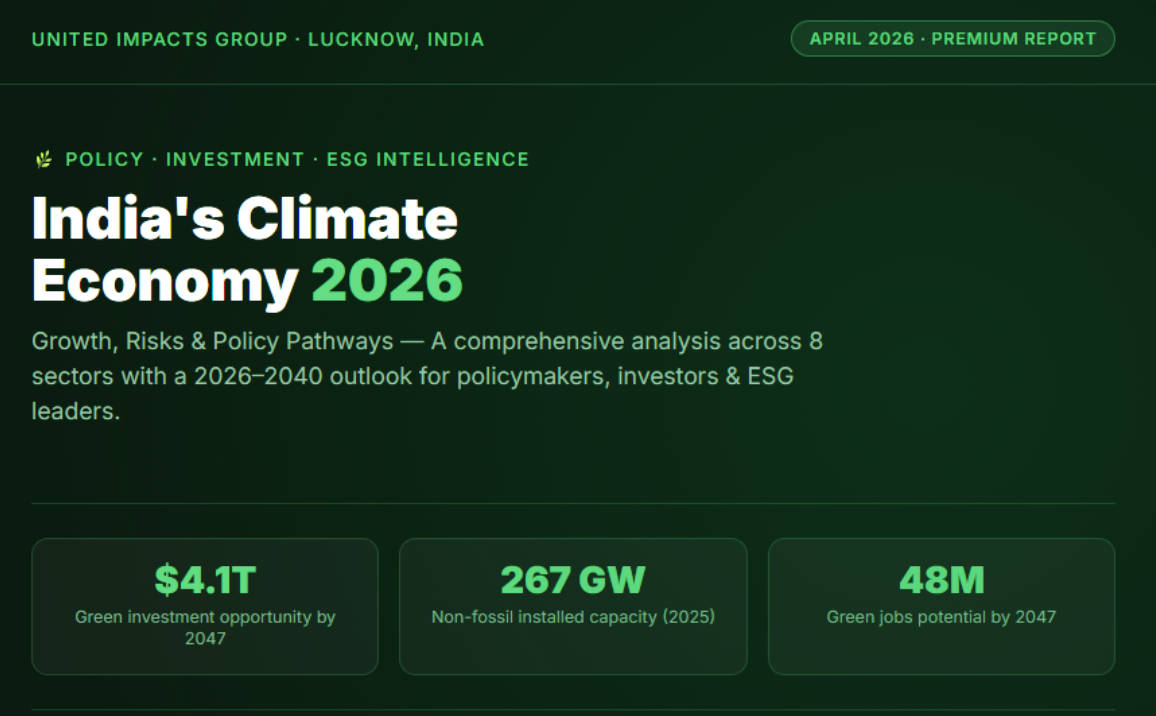Click the green 2026 text in the title
Screen dimensions: 1156x716
[386, 281]
